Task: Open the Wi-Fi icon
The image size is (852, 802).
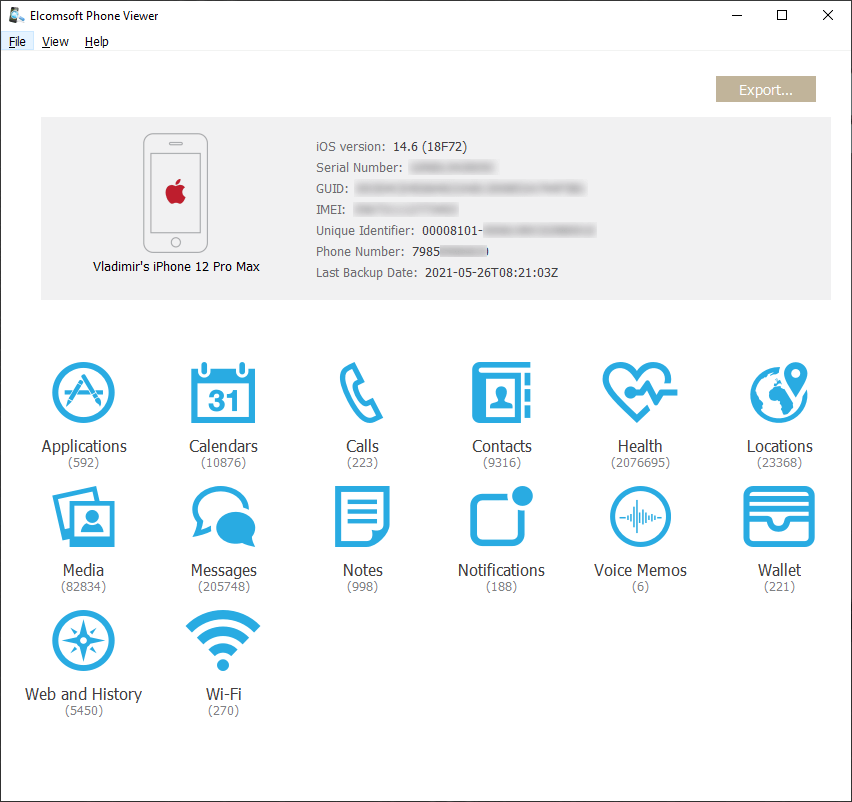Action: coord(223,640)
